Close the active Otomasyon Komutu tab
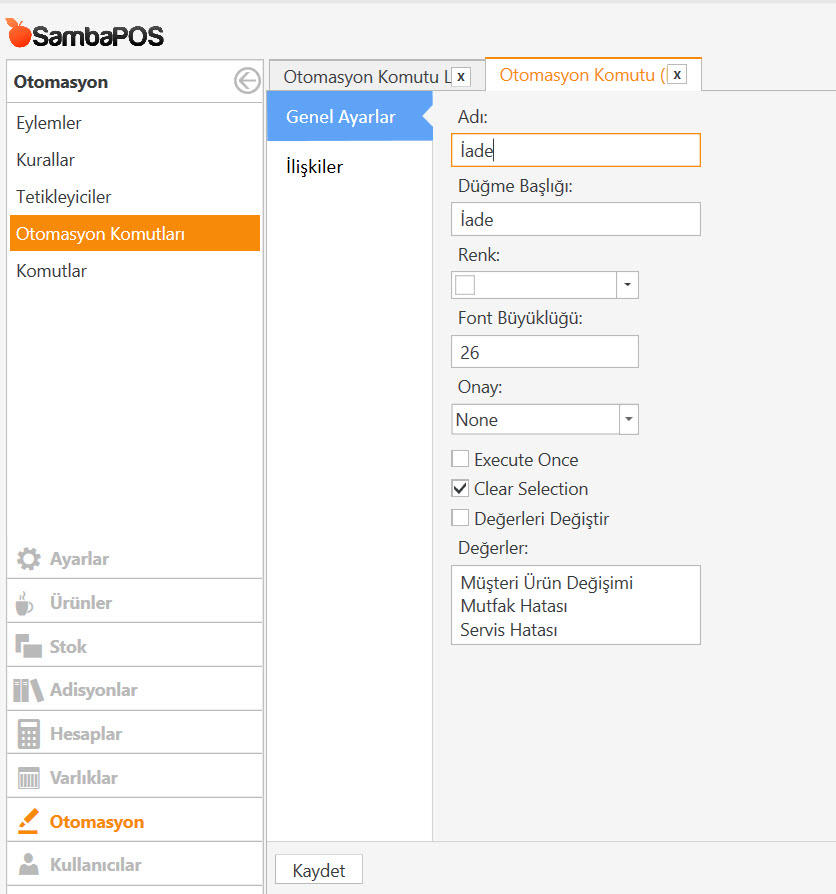Viewport: 836px width, 894px height. click(x=677, y=75)
